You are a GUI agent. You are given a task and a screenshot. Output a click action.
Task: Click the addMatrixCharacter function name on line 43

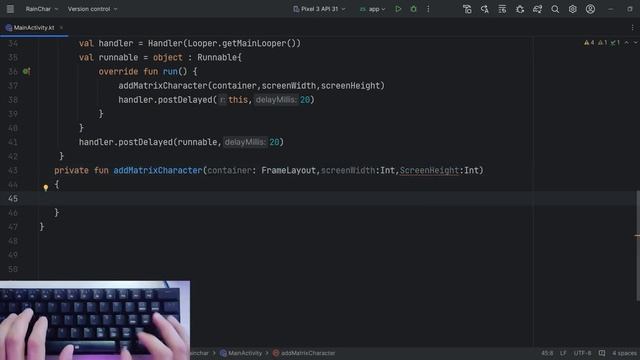[158, 170]
